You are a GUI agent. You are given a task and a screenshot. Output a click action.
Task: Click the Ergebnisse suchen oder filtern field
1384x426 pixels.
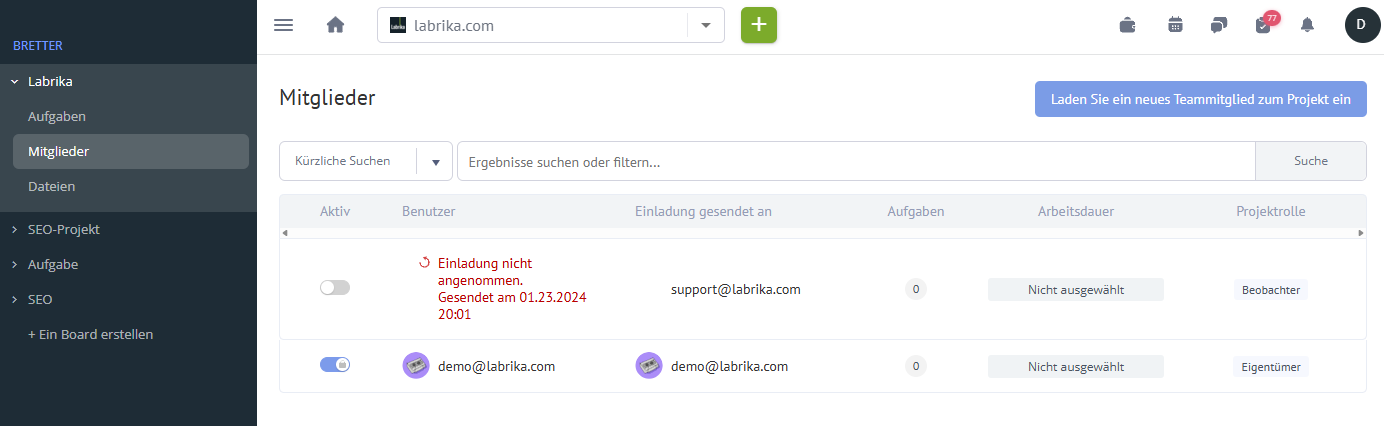(856, 161)
